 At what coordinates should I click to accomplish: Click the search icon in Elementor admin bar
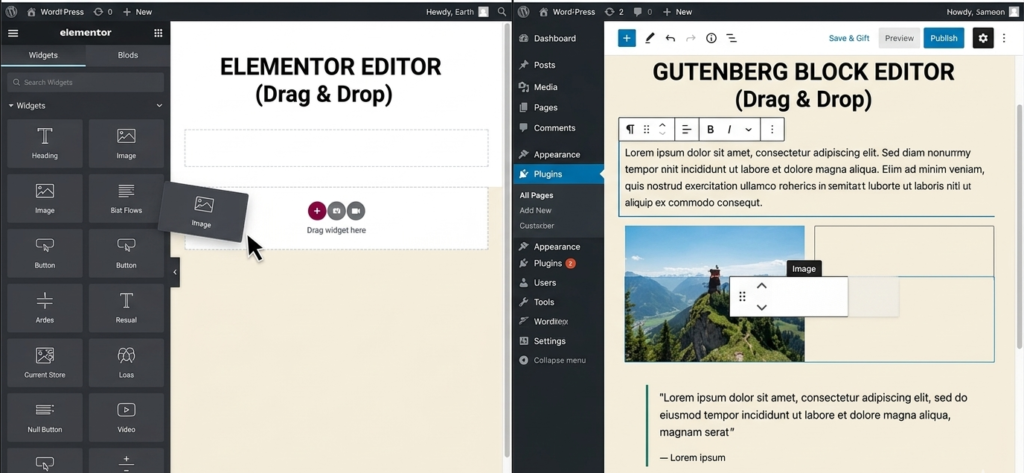coord(502,12)
